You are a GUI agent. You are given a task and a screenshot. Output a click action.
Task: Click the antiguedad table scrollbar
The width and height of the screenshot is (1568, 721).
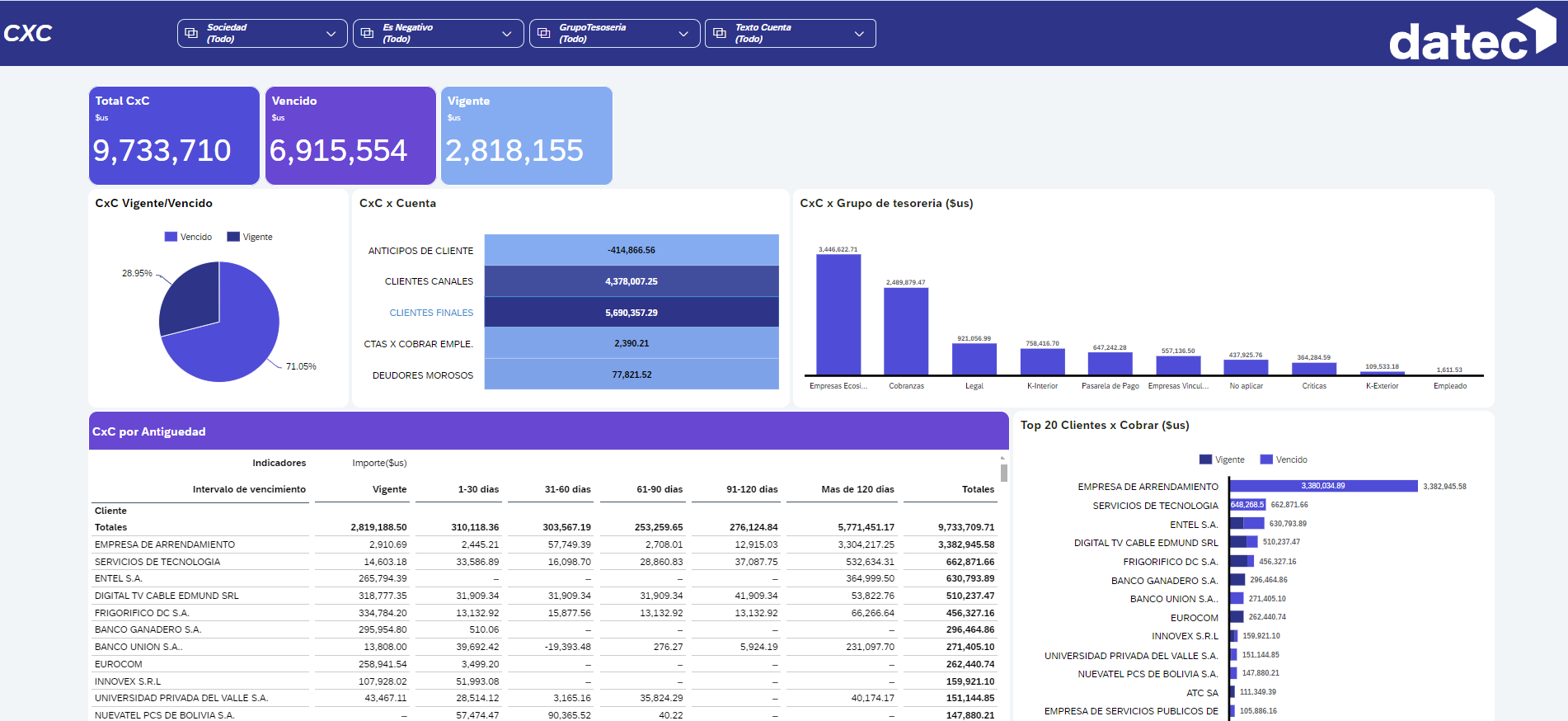pos(1003,473)
